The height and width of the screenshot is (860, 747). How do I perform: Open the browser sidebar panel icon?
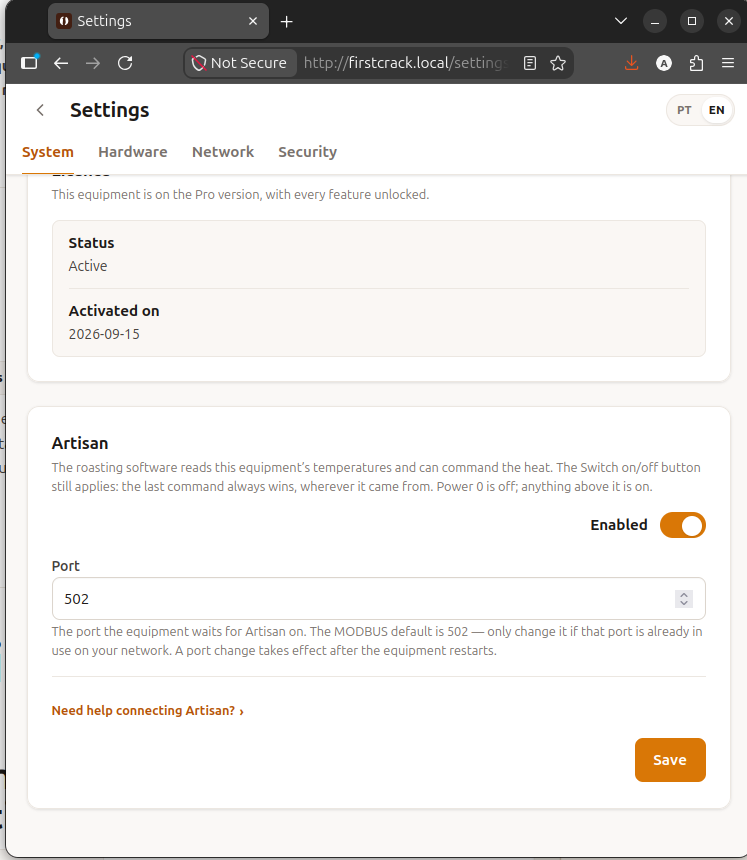(30, 63)
